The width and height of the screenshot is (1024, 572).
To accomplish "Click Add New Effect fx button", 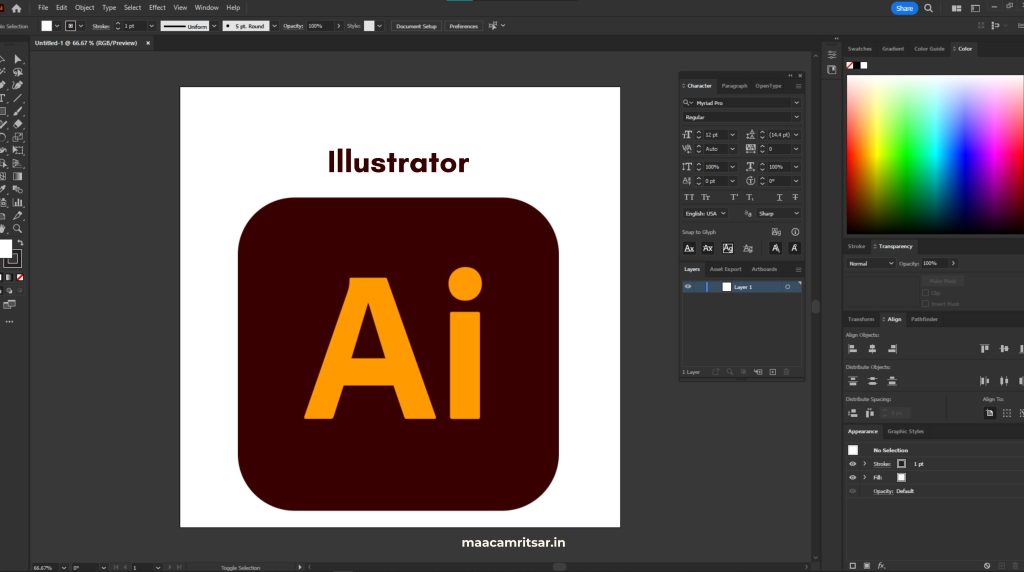I will coord(881,565).
